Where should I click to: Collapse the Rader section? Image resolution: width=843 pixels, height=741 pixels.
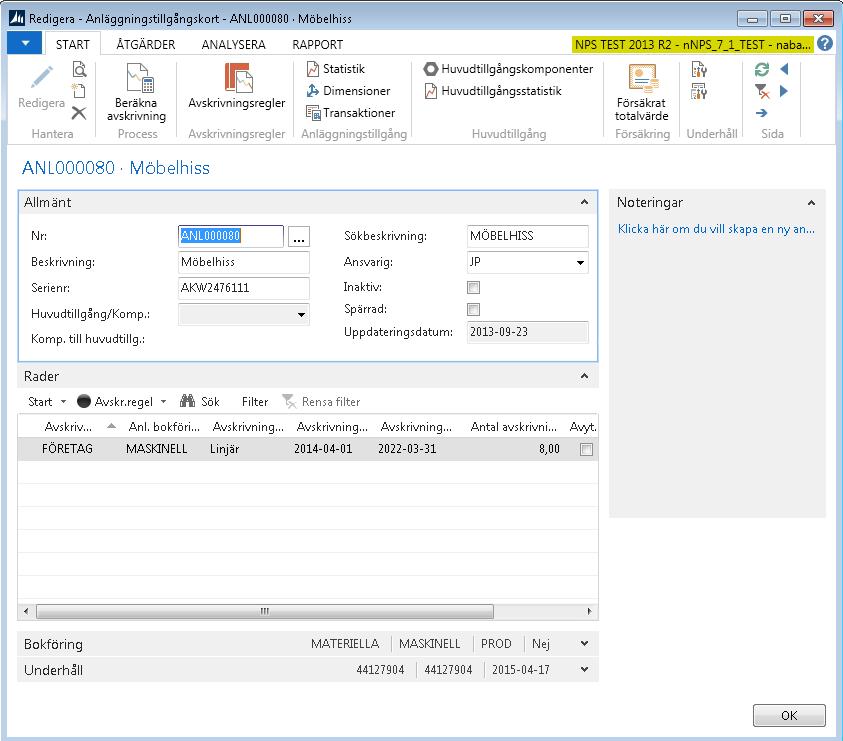tap(584, 376)
